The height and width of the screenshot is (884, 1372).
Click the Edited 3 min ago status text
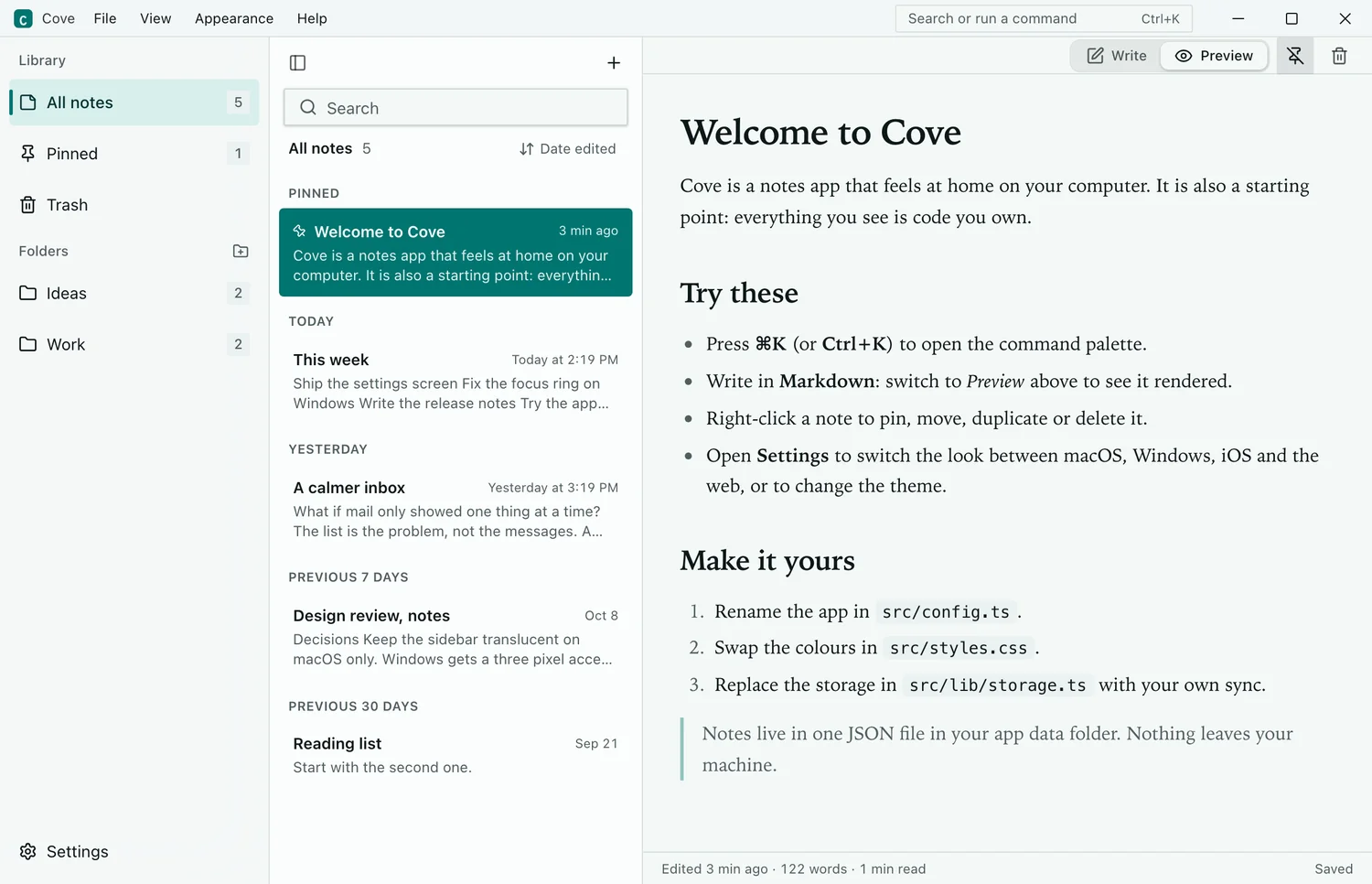click(x=714, y=869)
